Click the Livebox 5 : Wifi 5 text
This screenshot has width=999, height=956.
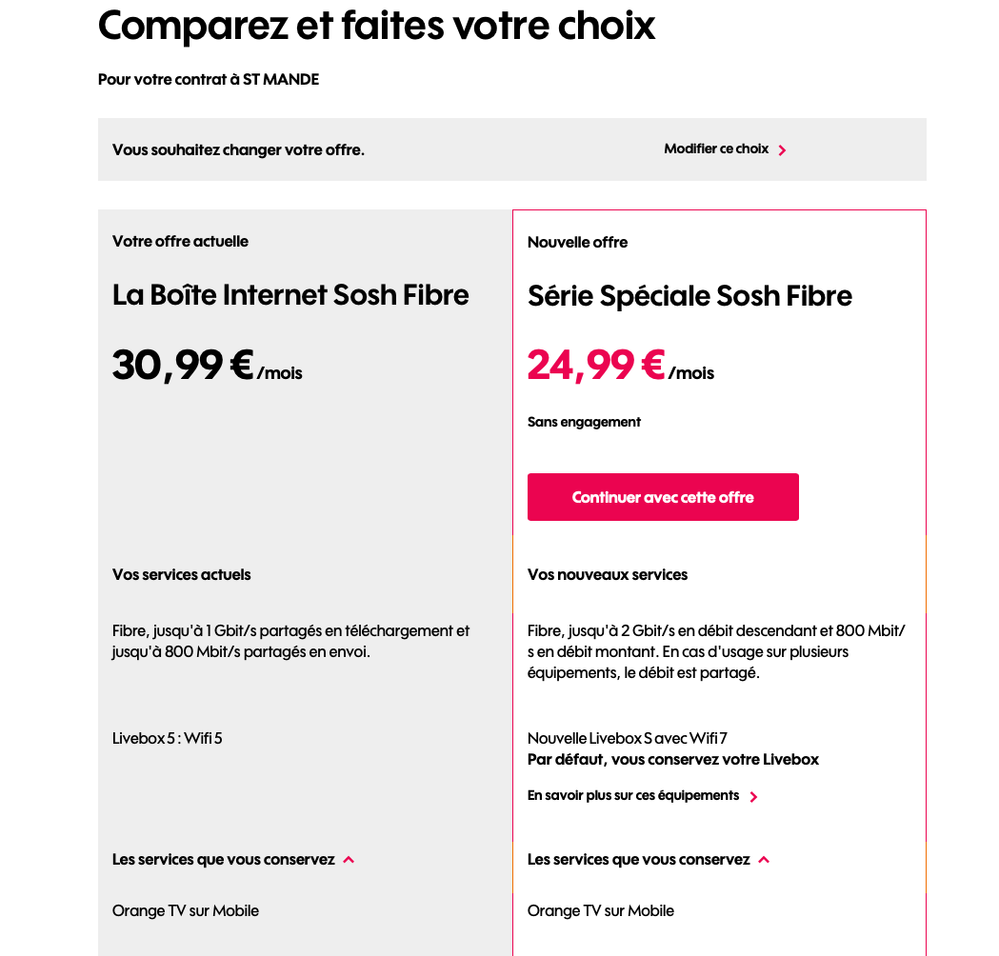click(x=167, y=738)
